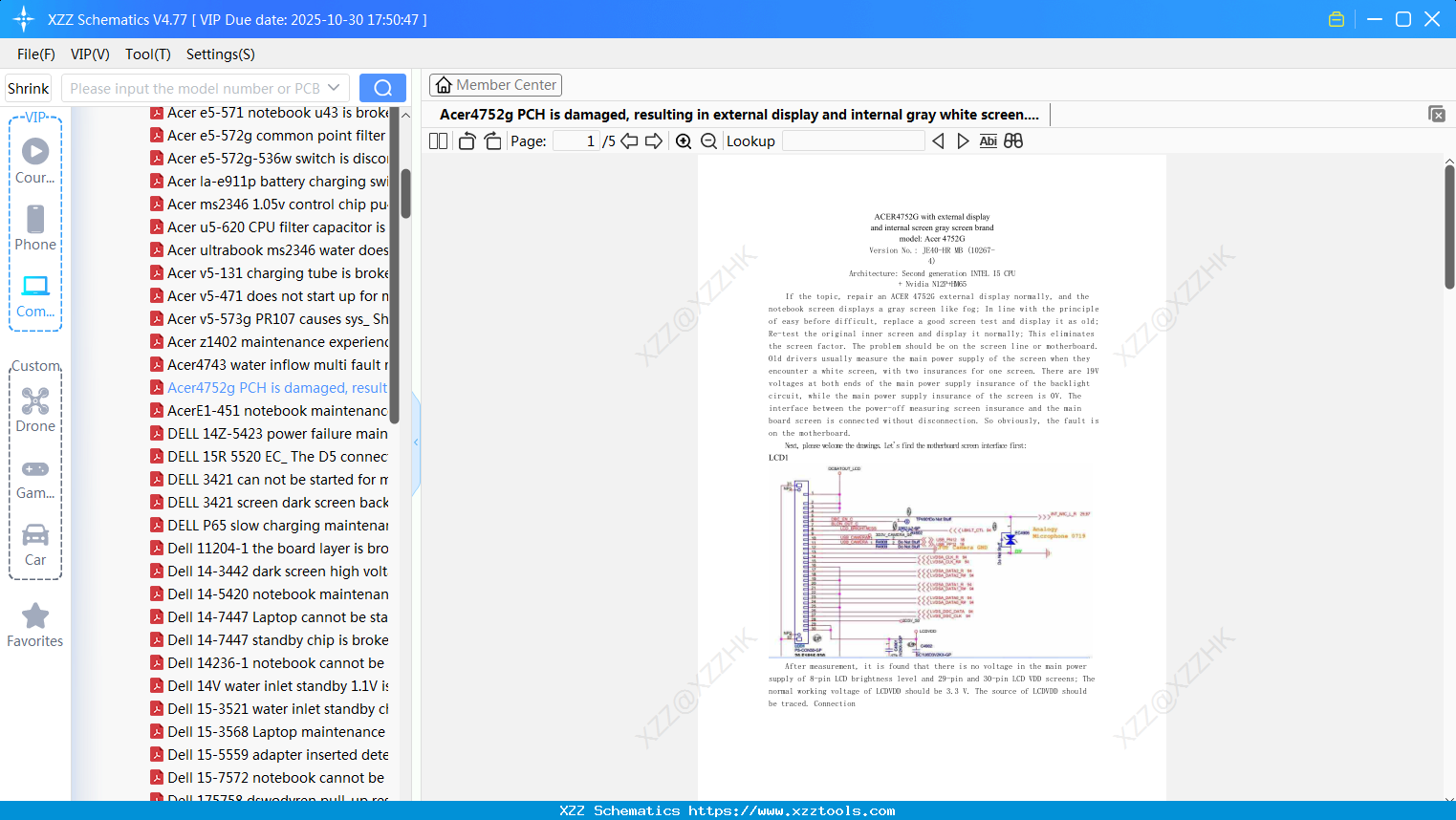Open the www.xzztools.com link in status bar

click(792, 810)
